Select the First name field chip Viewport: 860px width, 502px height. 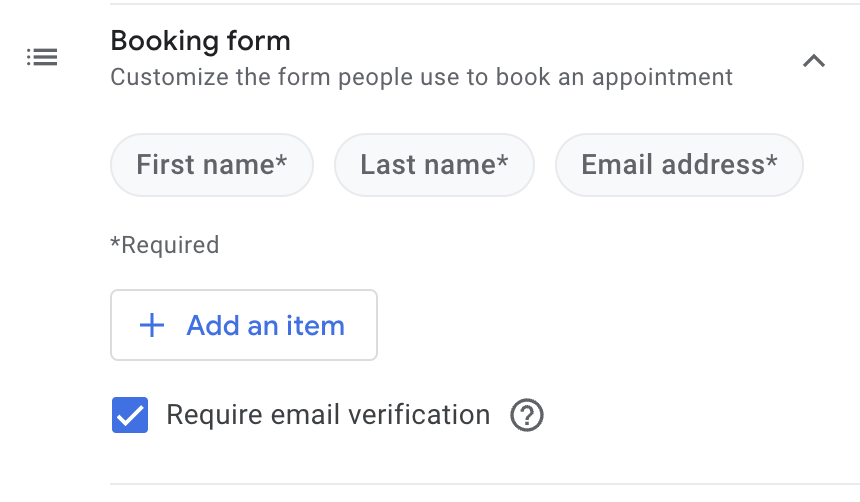pyautogui.click(x=212, y=165)
